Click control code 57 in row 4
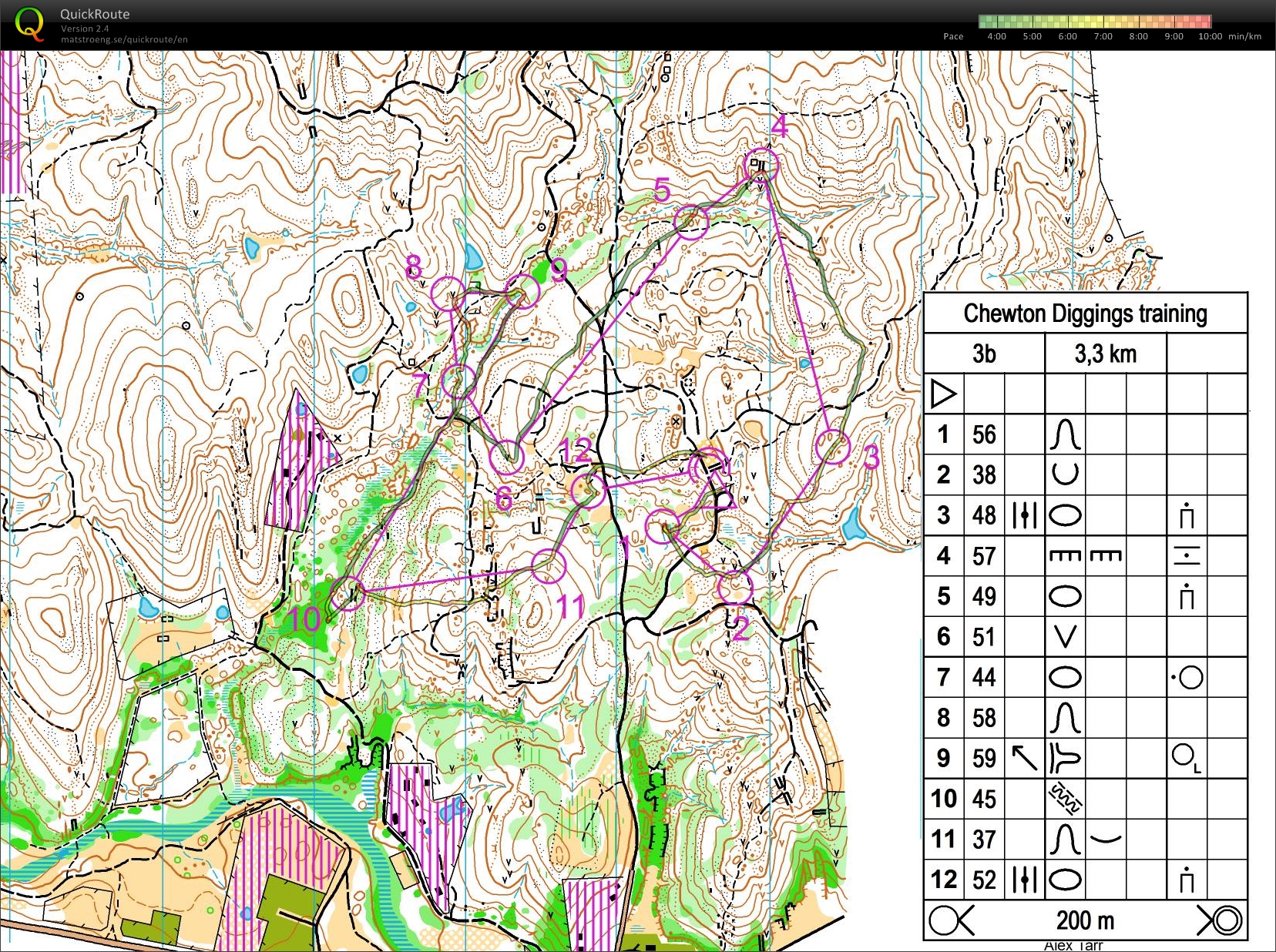The width and height of the screenshot is (1276, 952). (x=984, y=556)
